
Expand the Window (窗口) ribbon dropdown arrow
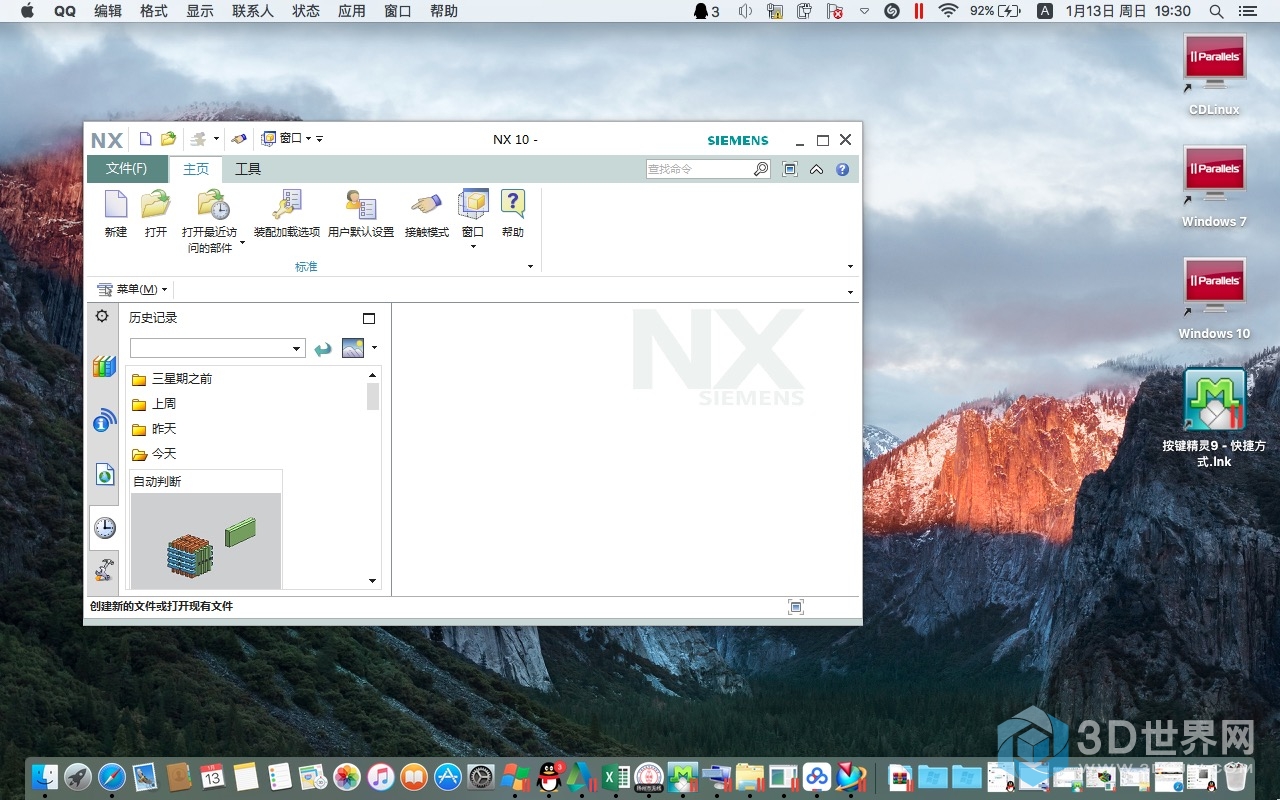tap(473, 246)
